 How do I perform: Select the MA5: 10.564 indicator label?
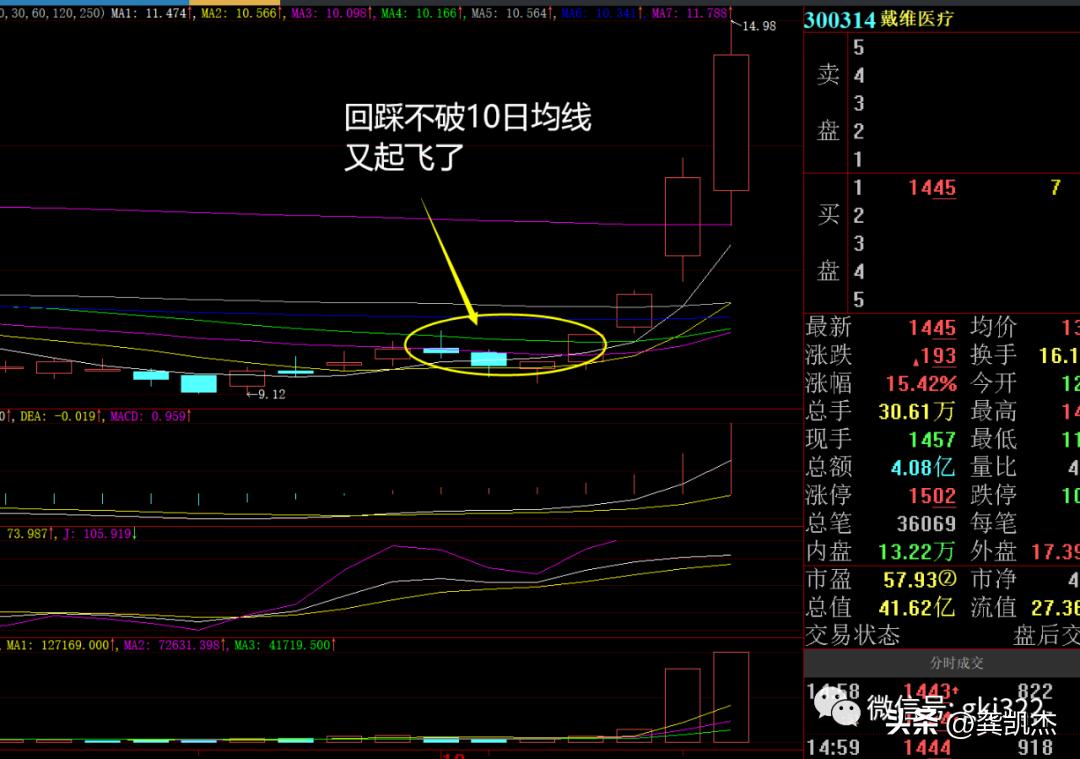[510, 12]
